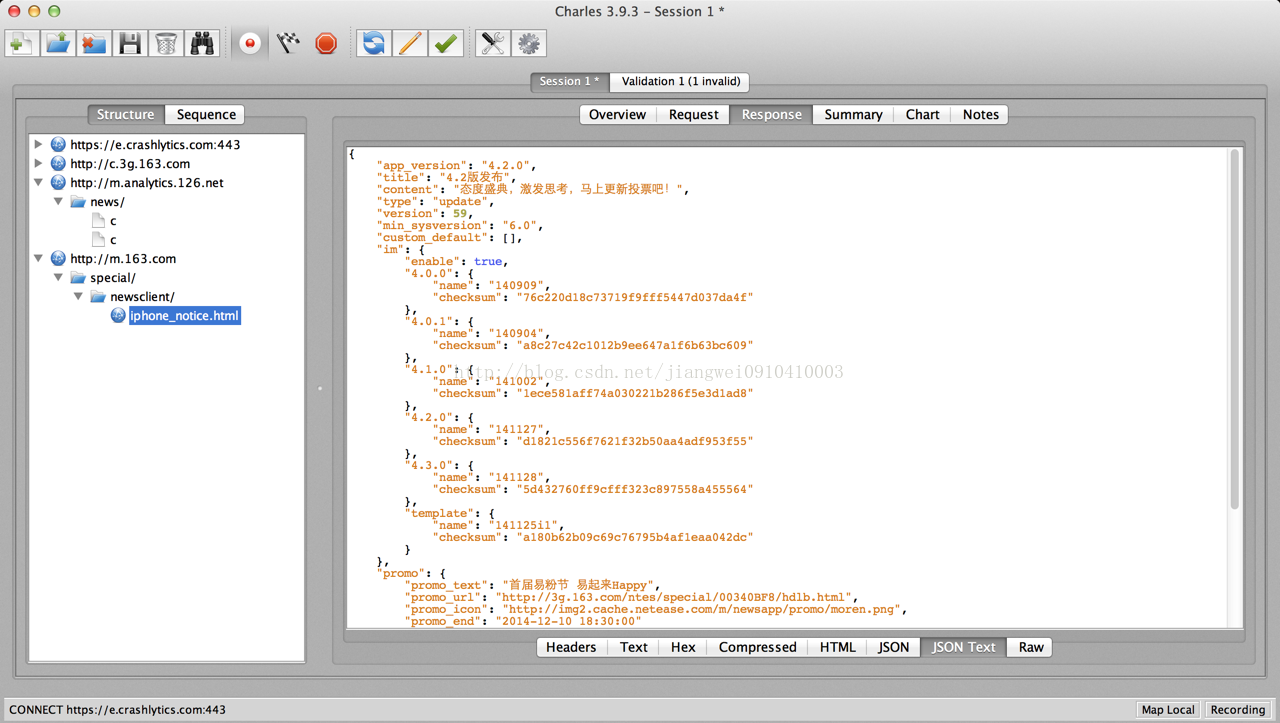Expand the e.crashlytics.com:443 tree node
The height and width of the screenshot is (723, 1280).
coord(39,145)
